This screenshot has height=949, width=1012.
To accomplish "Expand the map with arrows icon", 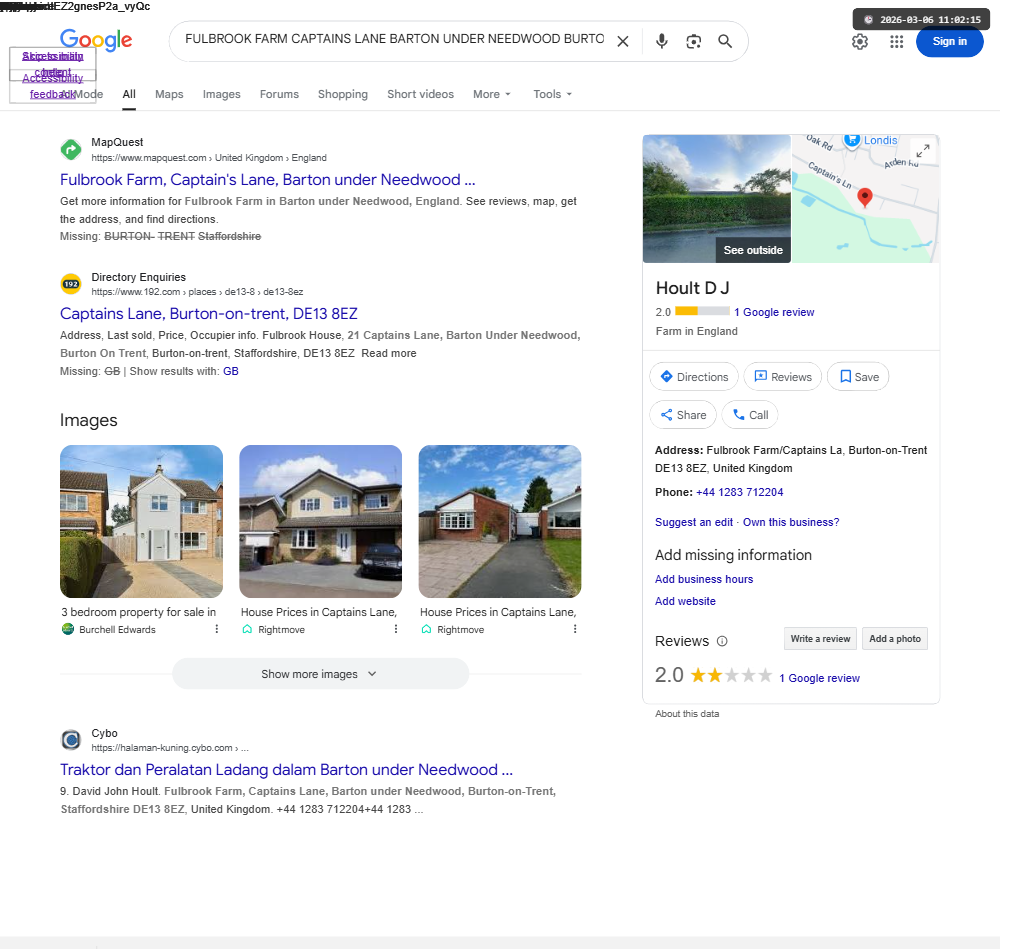I will (922, 151).
